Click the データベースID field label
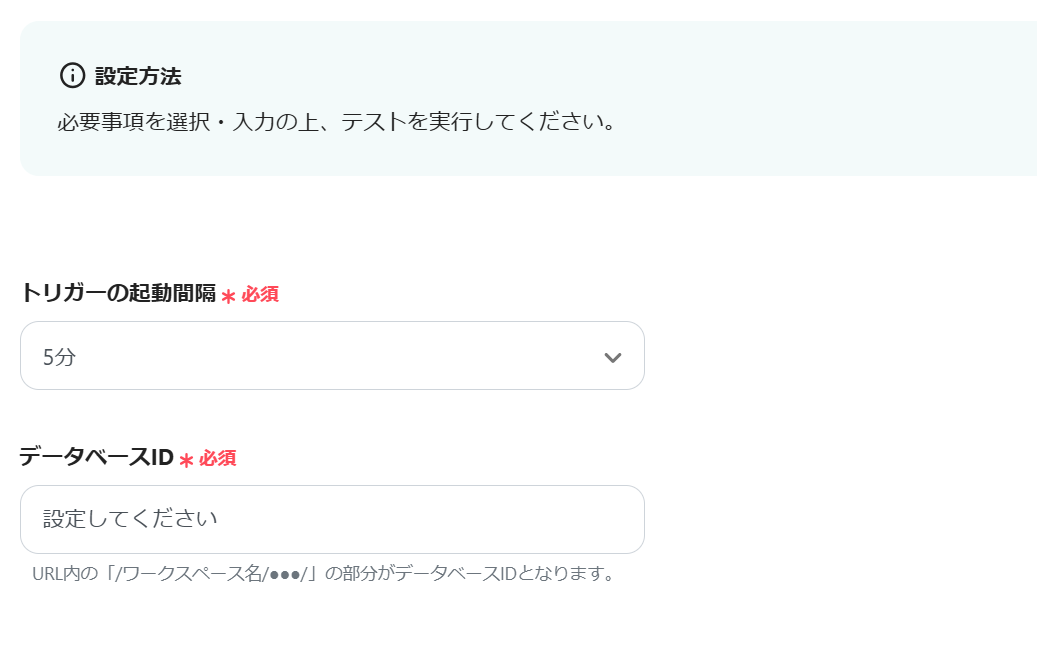1037x646 pixels. (96, 457)
